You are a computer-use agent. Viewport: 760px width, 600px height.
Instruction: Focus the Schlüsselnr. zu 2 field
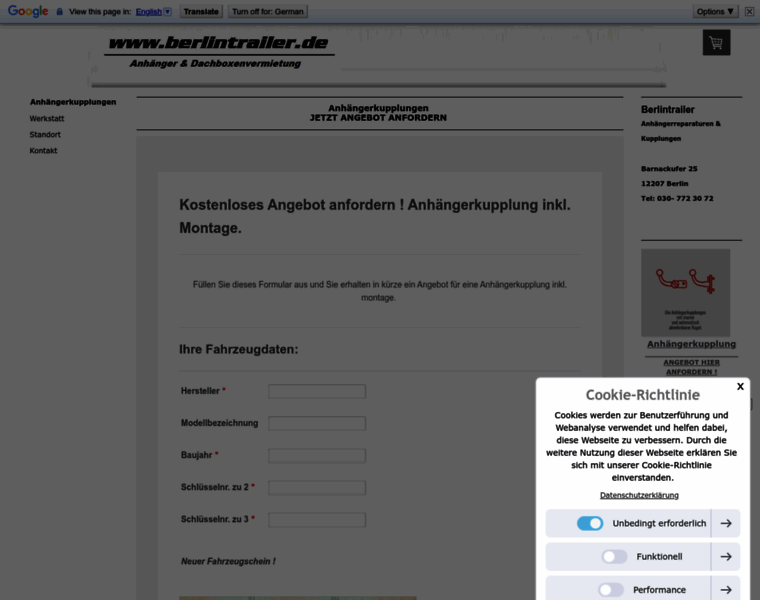click(317, 488)
